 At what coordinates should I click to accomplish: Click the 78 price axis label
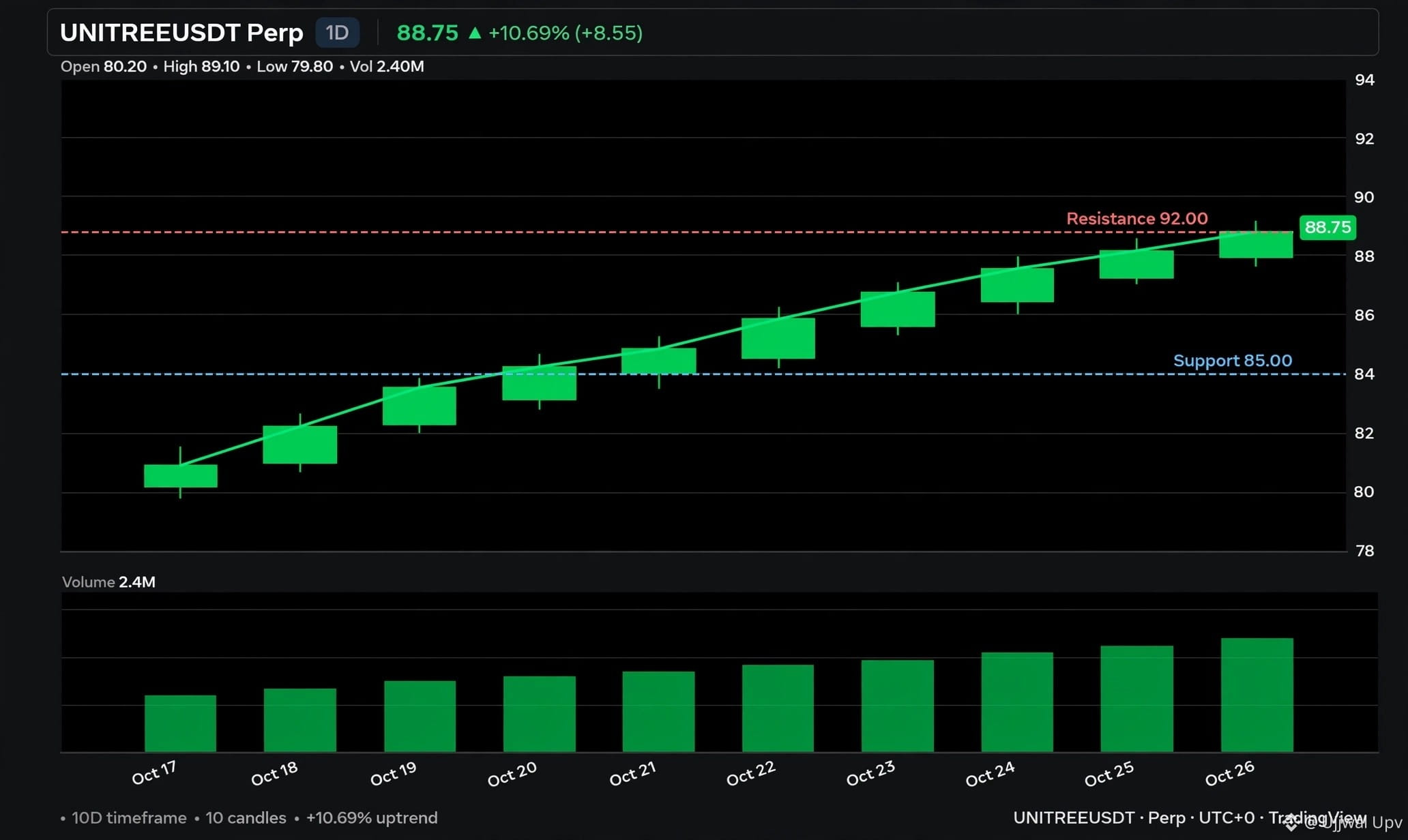pos(1364,550)
